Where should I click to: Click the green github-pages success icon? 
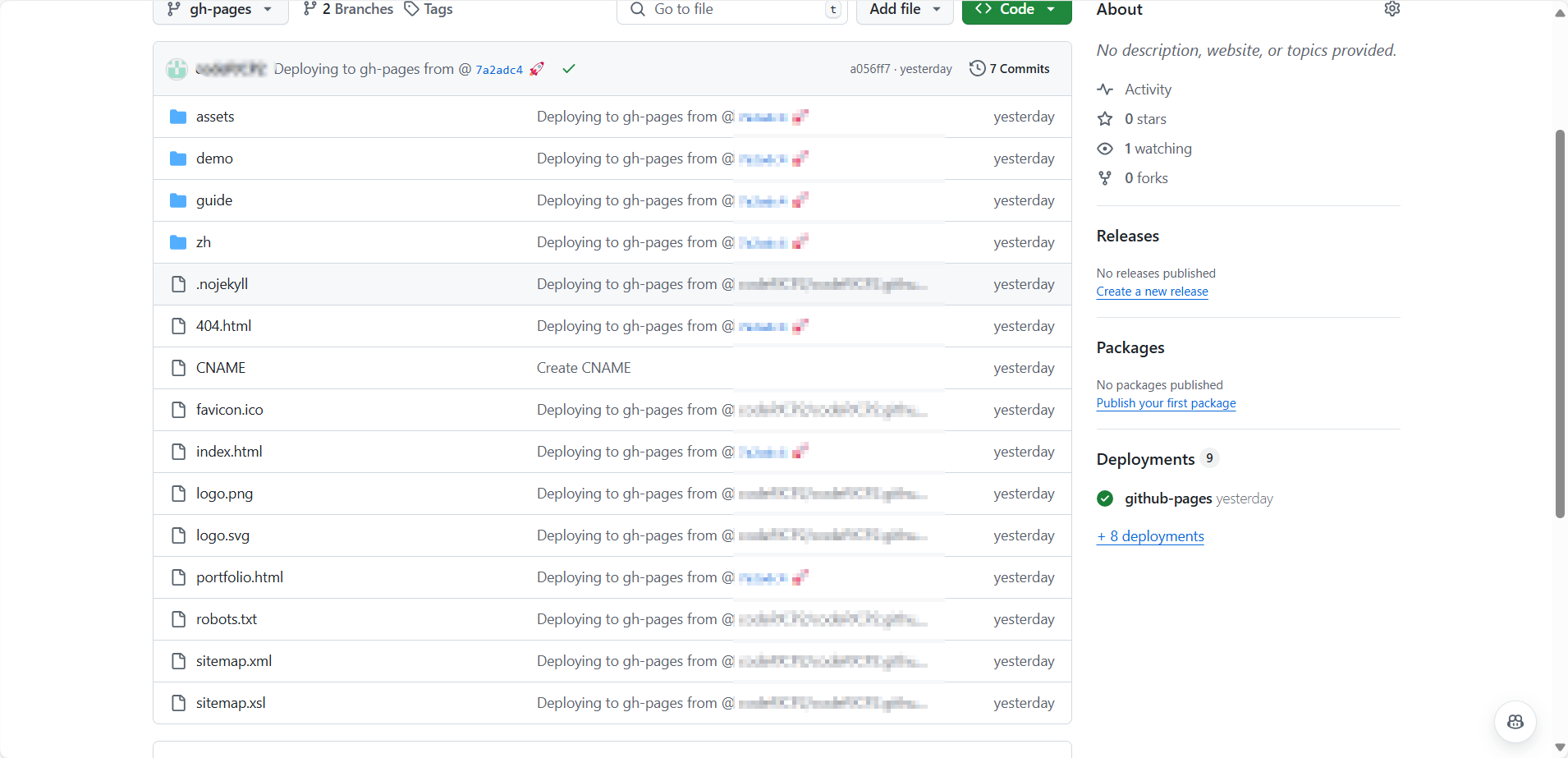[1105, 498]
